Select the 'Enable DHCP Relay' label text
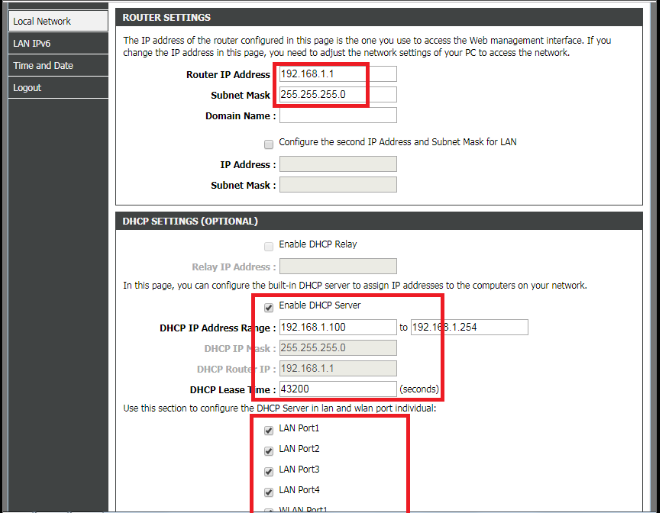Image resolution: width=660 pixels, height=513 pixels. 318,245
